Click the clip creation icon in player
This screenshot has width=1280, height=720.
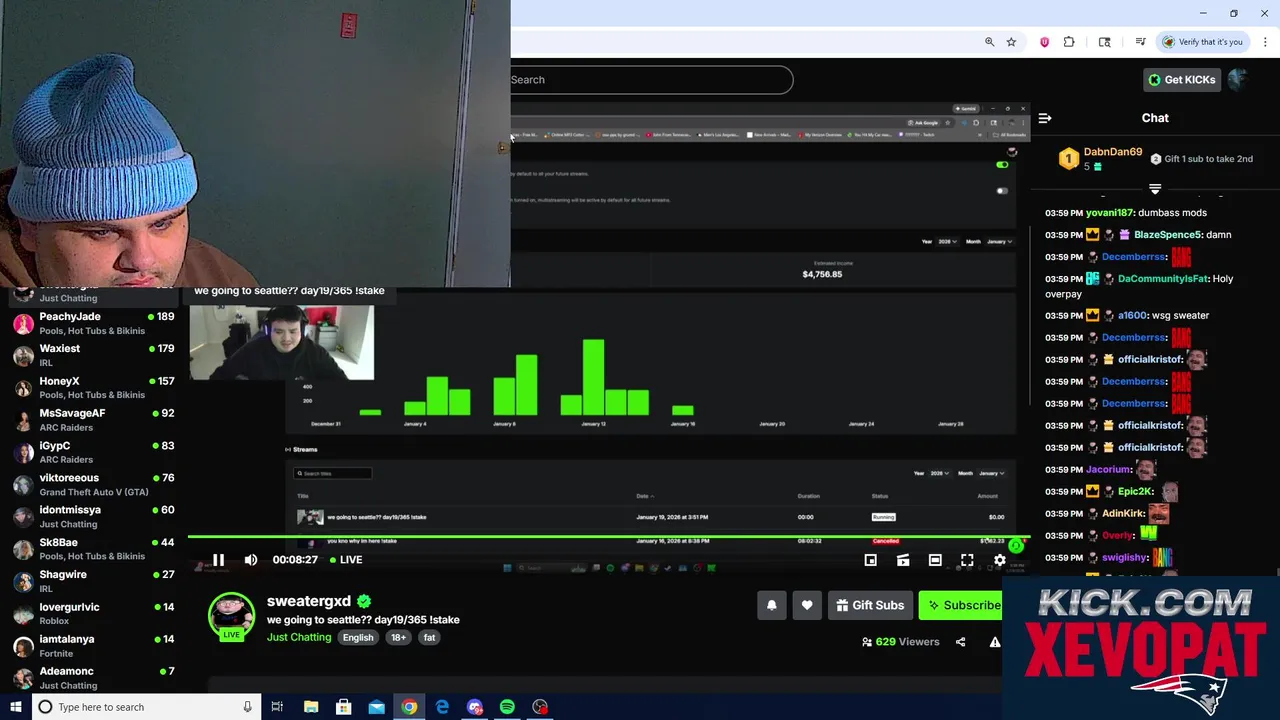pos(903,560)
